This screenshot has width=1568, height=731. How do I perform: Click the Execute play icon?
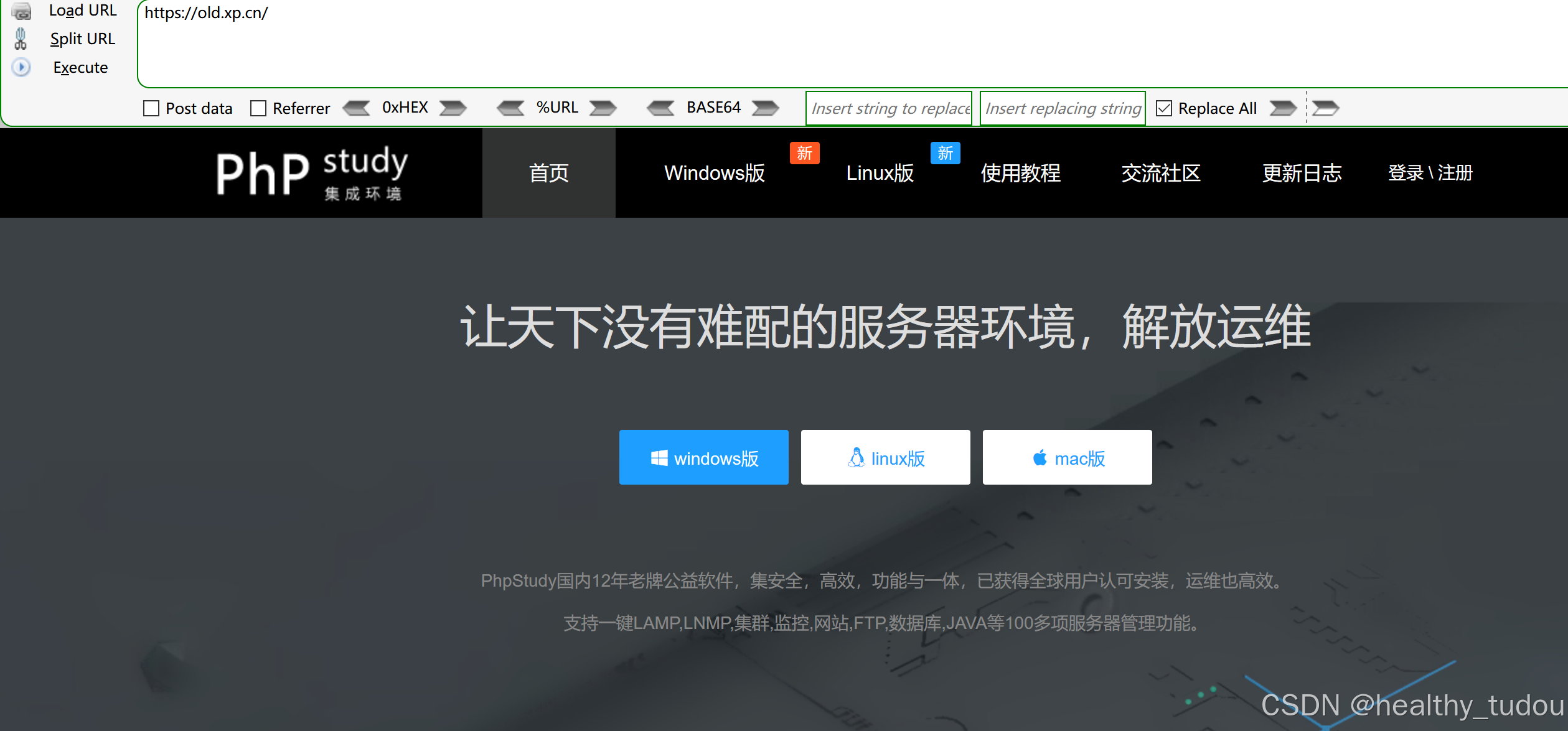coord(21,67)
